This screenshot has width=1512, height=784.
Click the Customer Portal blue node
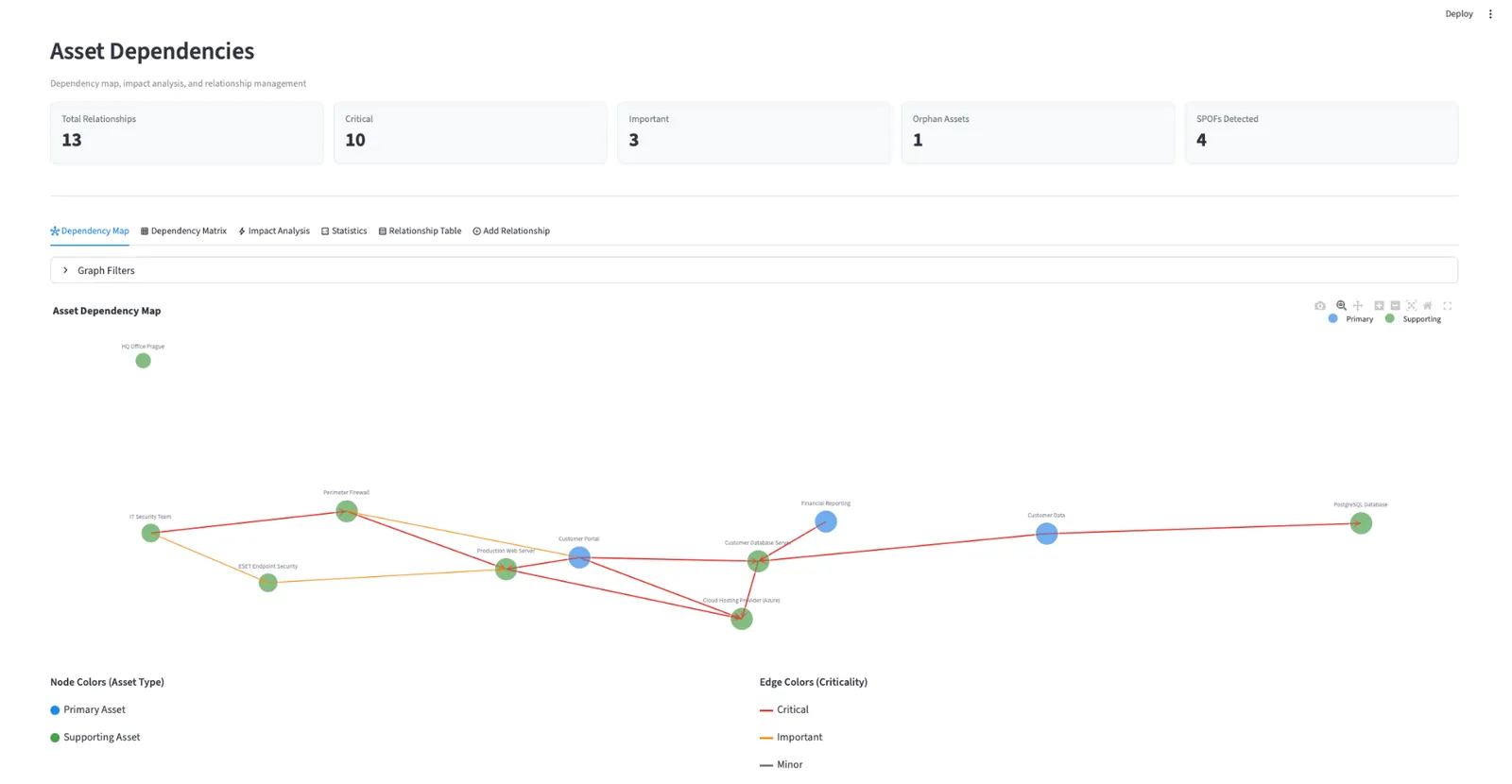(579, 557)
